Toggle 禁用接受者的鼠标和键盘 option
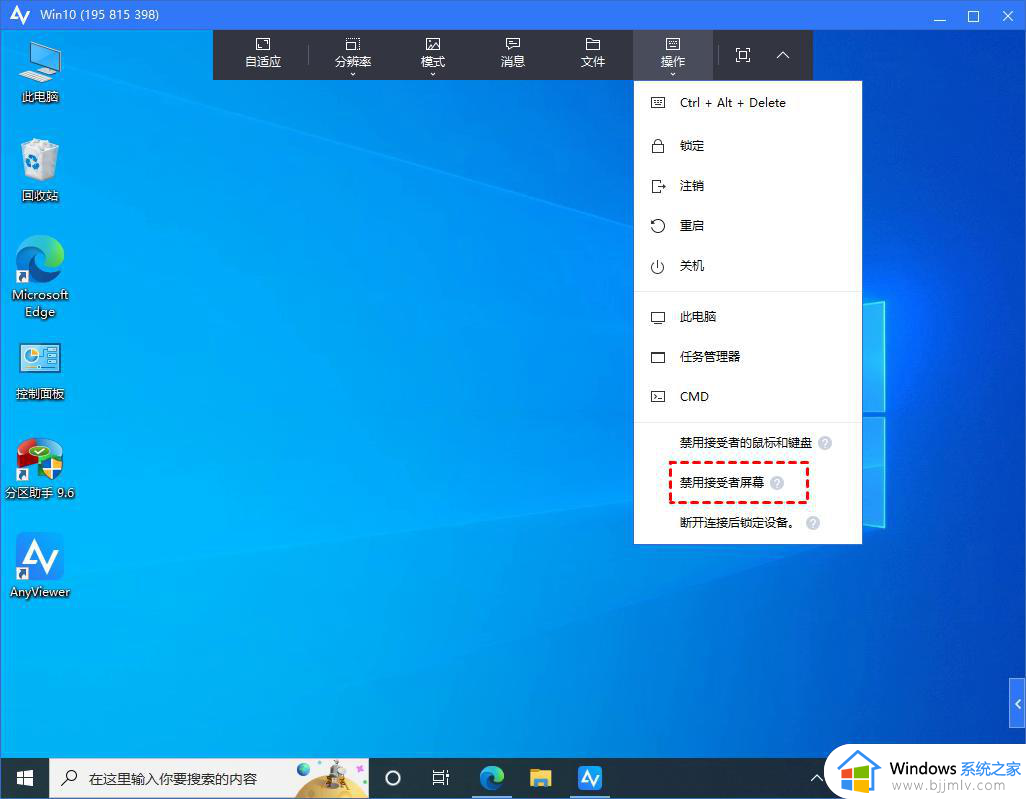Viewport: 1026px width, 799px height. point(745,442)
